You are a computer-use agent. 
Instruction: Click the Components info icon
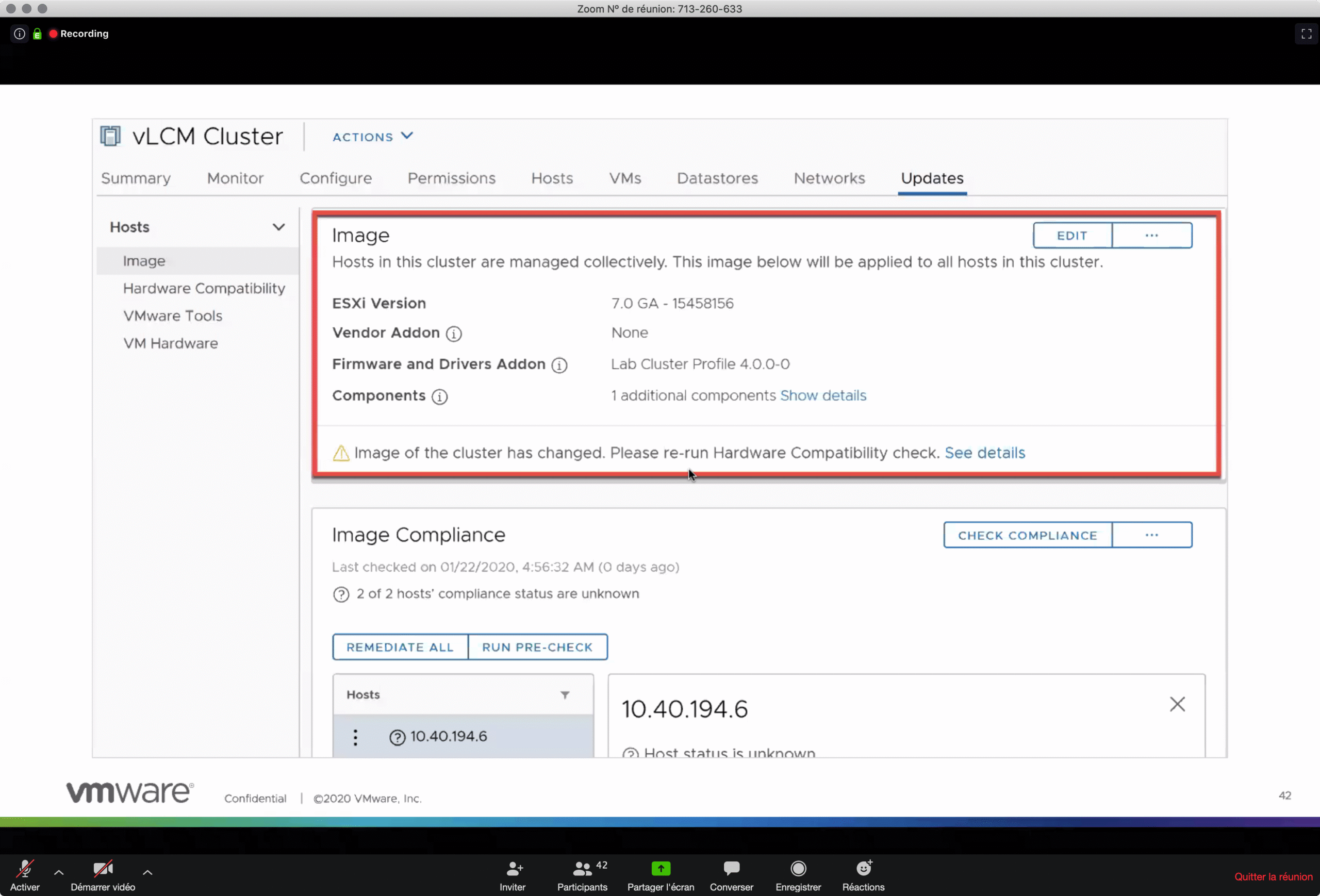tap(439, 396)
